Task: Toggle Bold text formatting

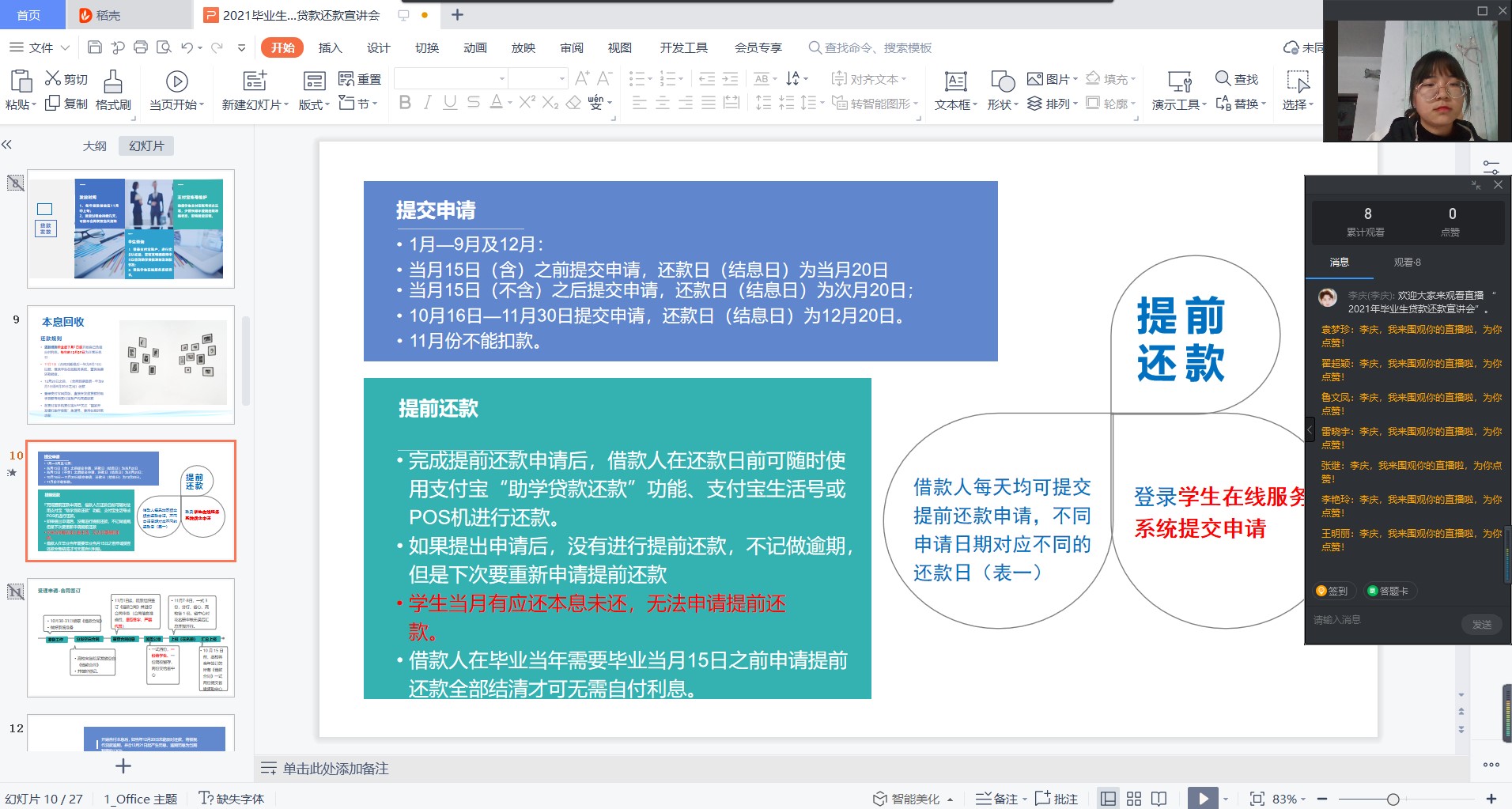Action: 405,103
